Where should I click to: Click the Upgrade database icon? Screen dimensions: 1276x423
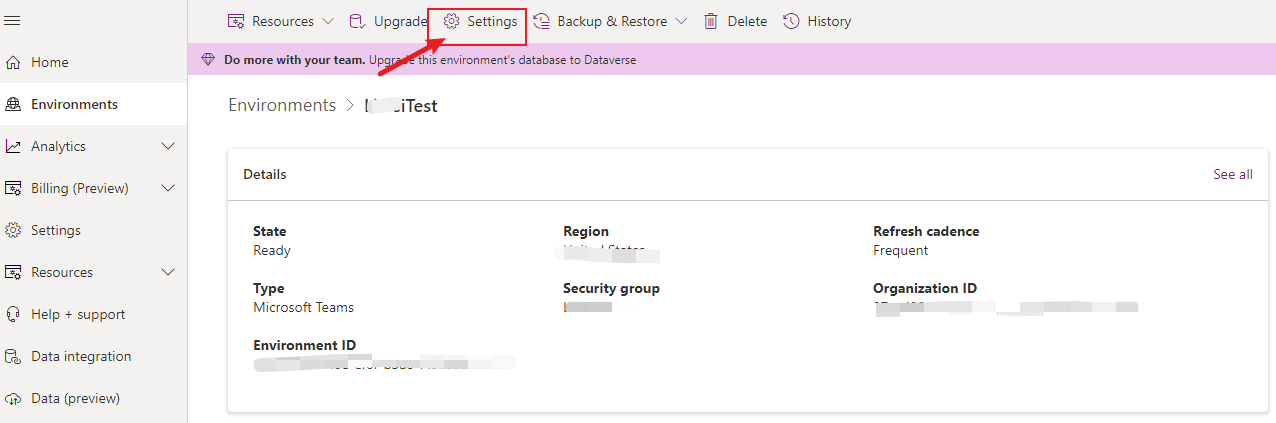(357, 21)
